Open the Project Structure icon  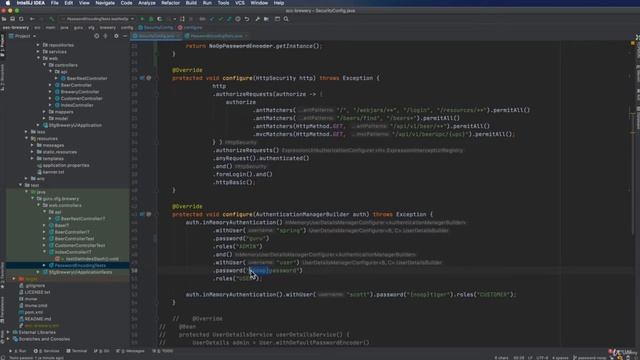266,19
